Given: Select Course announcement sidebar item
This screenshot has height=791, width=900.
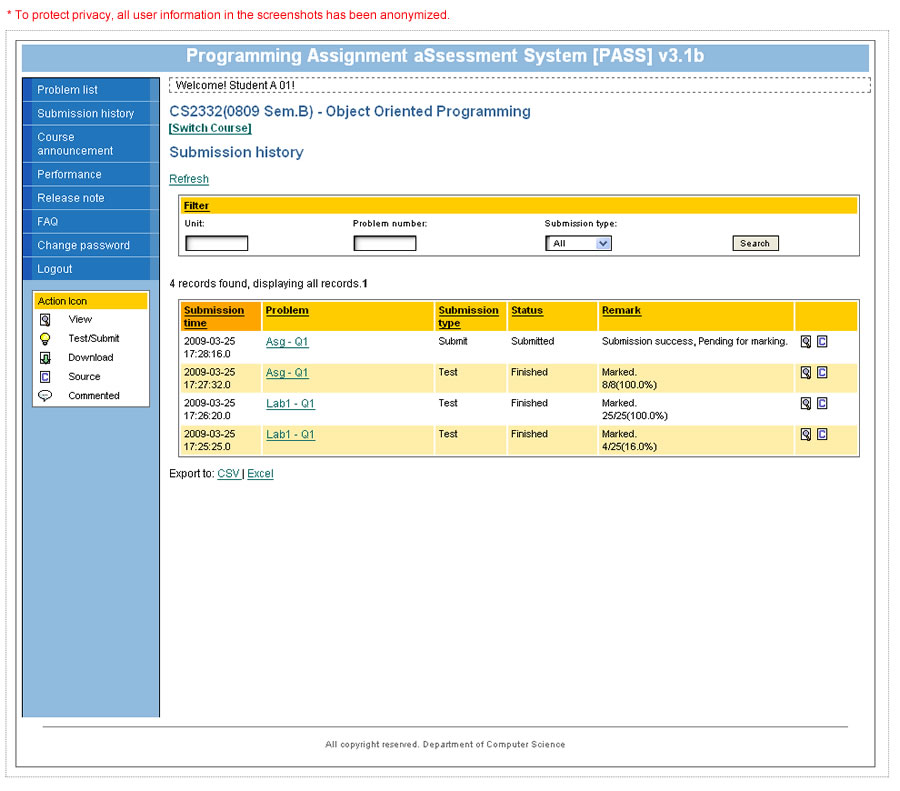Looking at the screenshot, I should coord(75,144).
